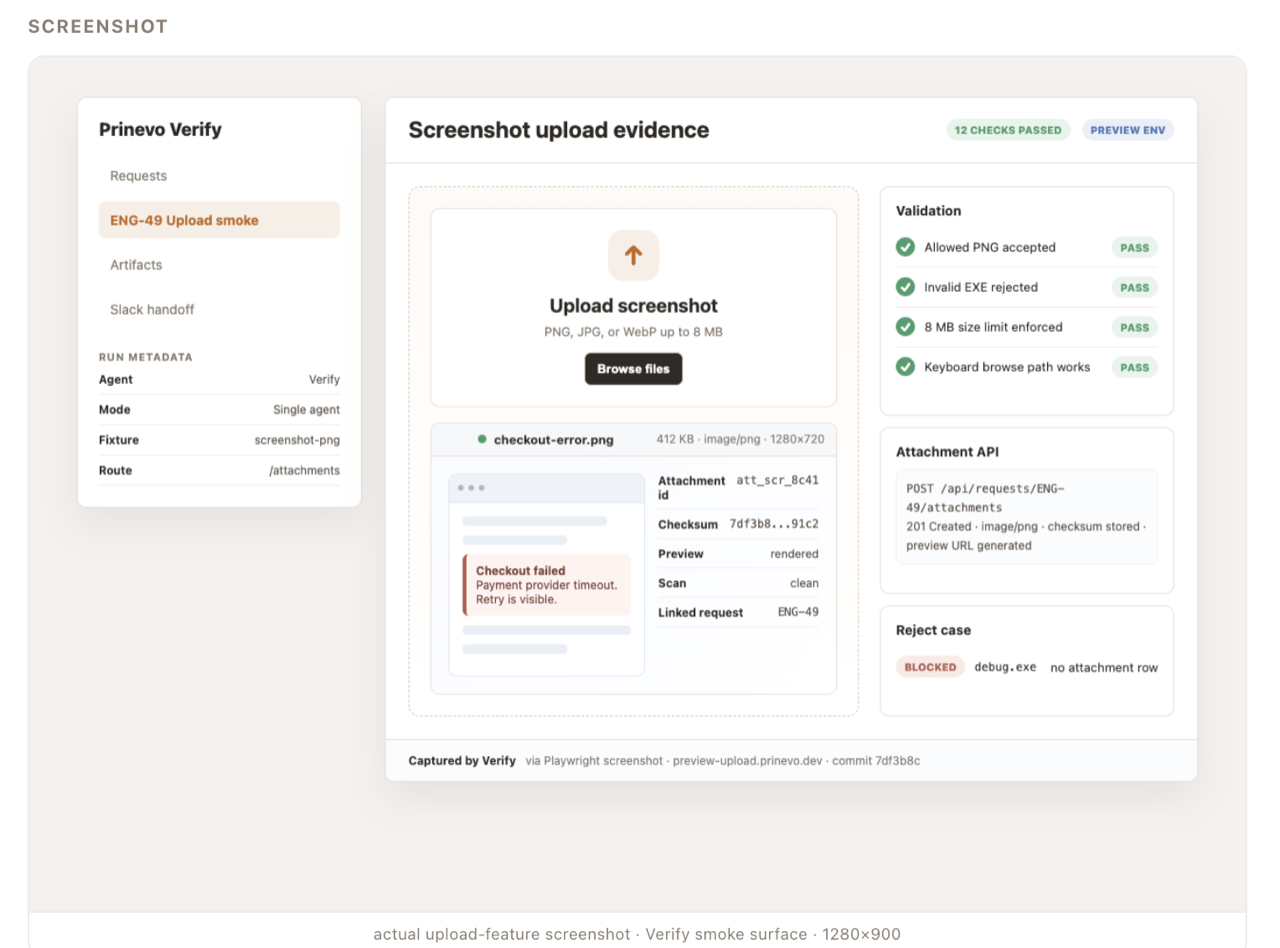Click attachment id value att_scr_8c41
This screenshot has height=948, width=1280.
pyautogui.click(x=777, y=480)
